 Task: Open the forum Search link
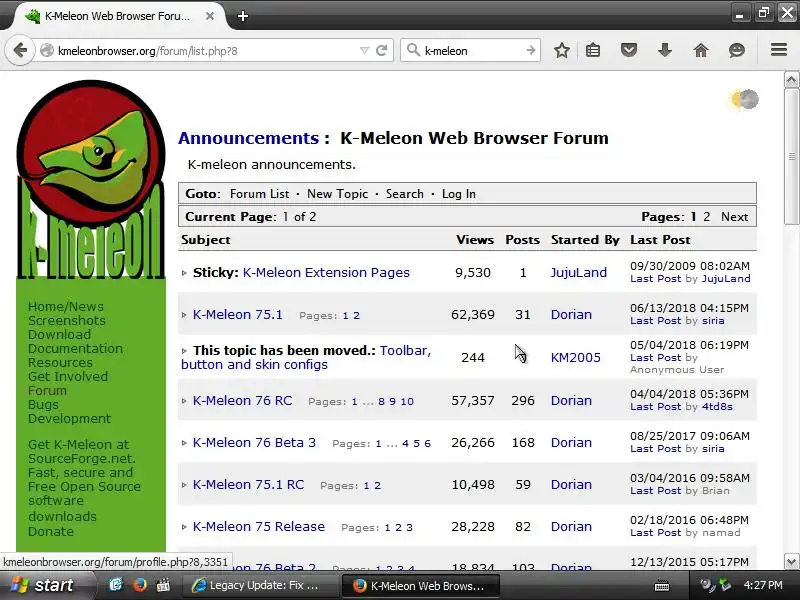point(405,194)
